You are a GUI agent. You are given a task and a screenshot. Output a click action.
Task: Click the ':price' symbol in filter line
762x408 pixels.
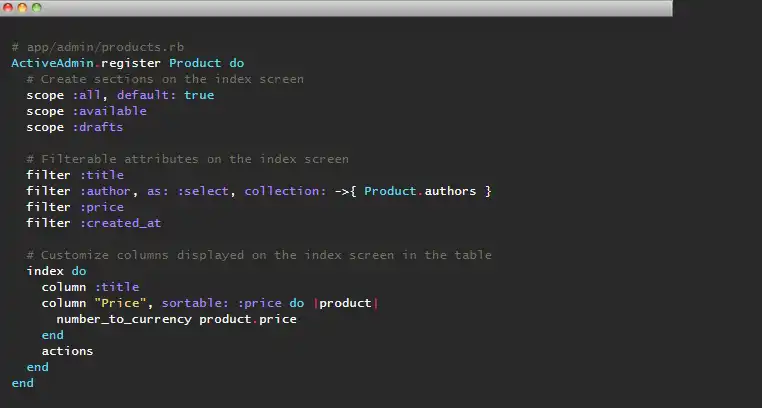pos(102,207)
